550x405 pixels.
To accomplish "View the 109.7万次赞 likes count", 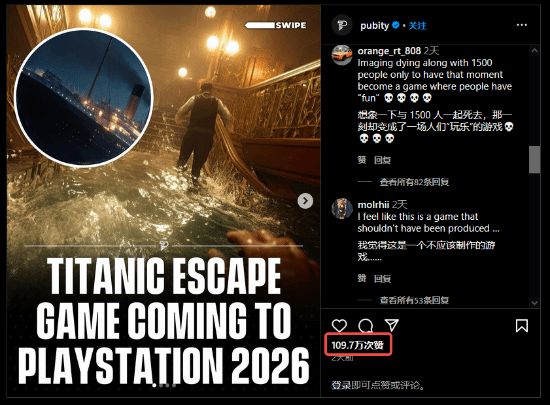I will click(357, 345).
